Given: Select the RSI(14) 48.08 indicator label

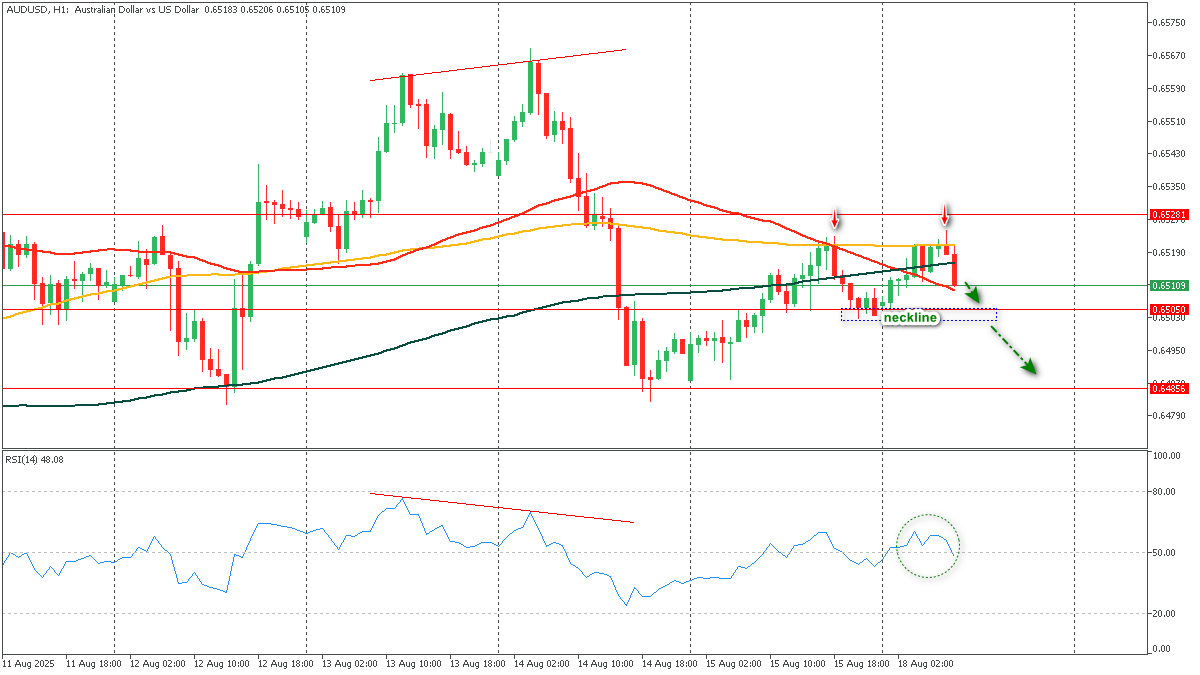Looking at the screenshot, I should tap(35, 459).
